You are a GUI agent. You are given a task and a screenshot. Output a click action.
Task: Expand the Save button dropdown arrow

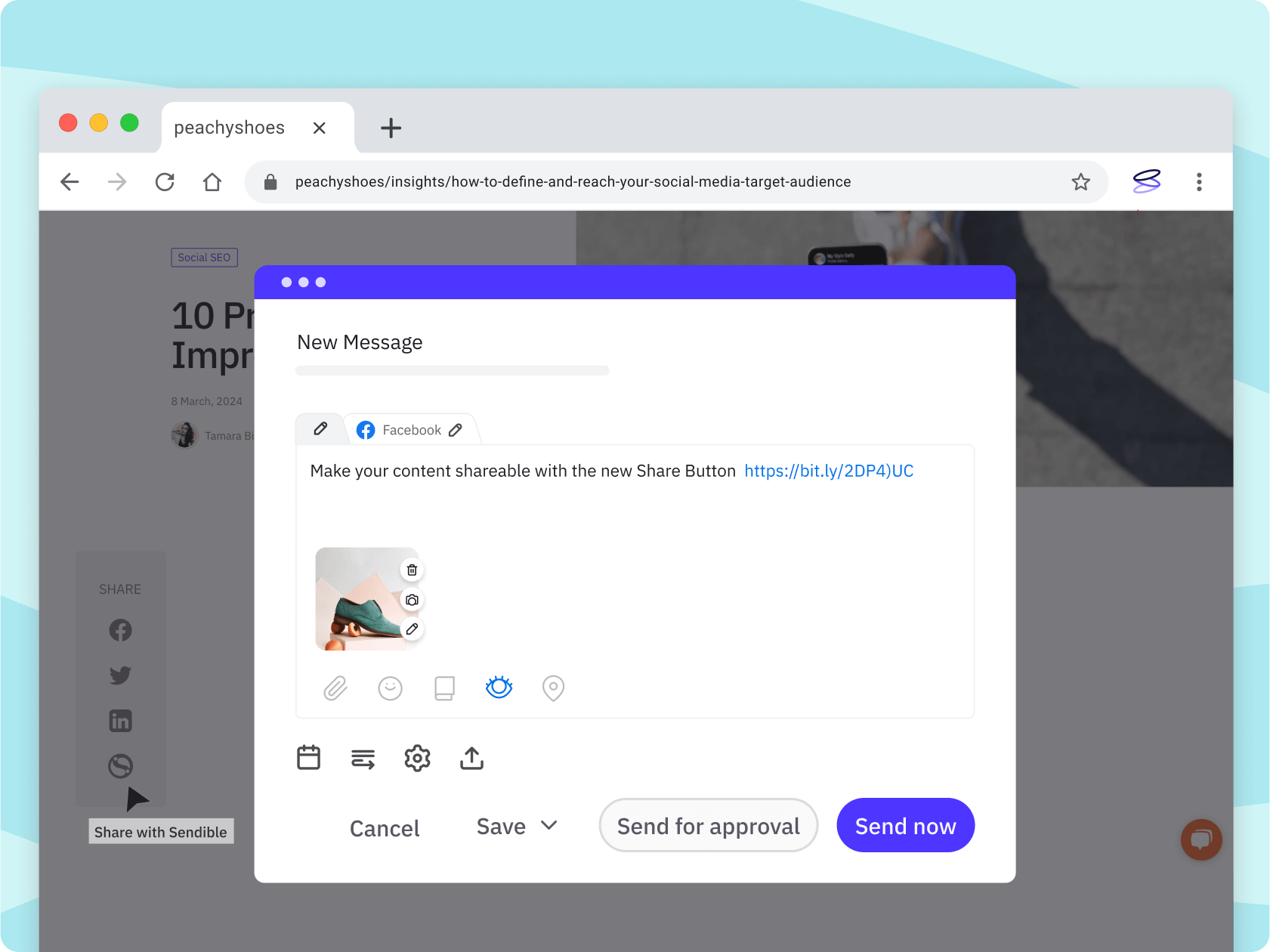[551, 826]
